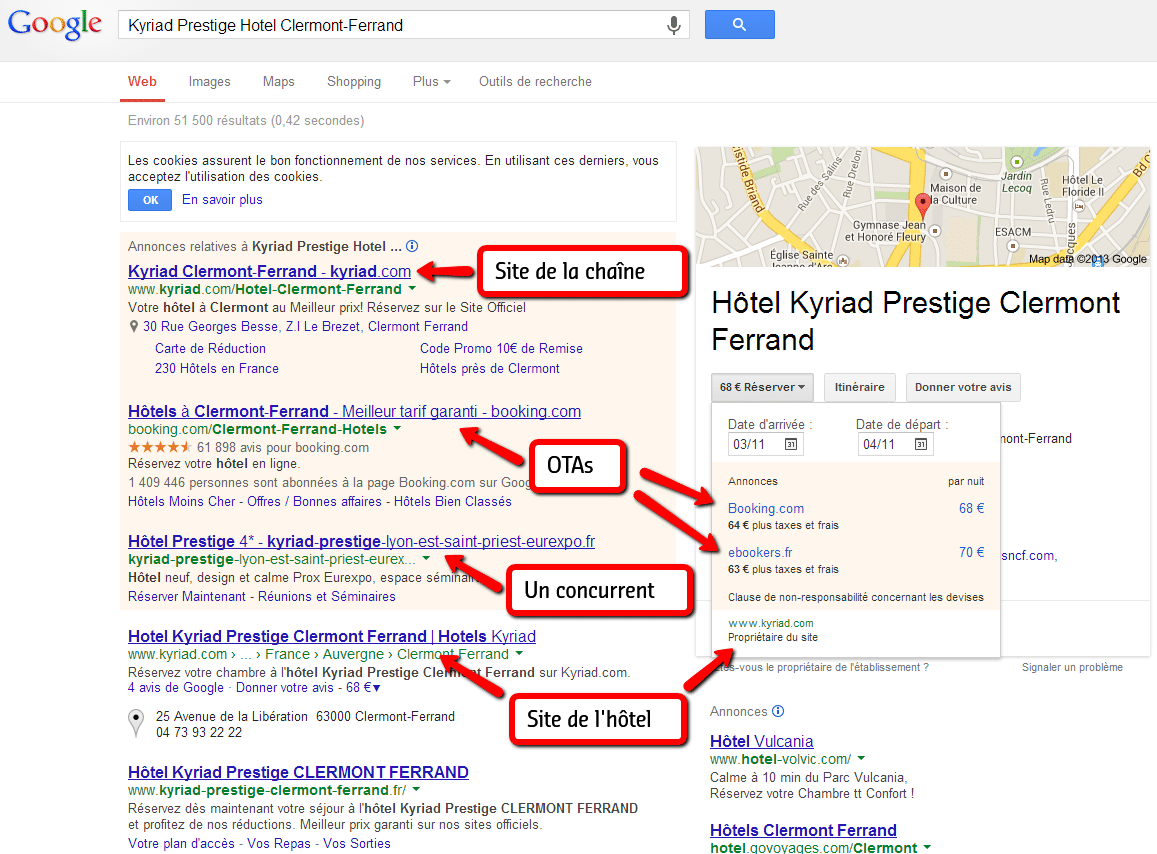Open the departure date calendar icon
Viewport: 1157px width, 854px height.
[921, 444]
